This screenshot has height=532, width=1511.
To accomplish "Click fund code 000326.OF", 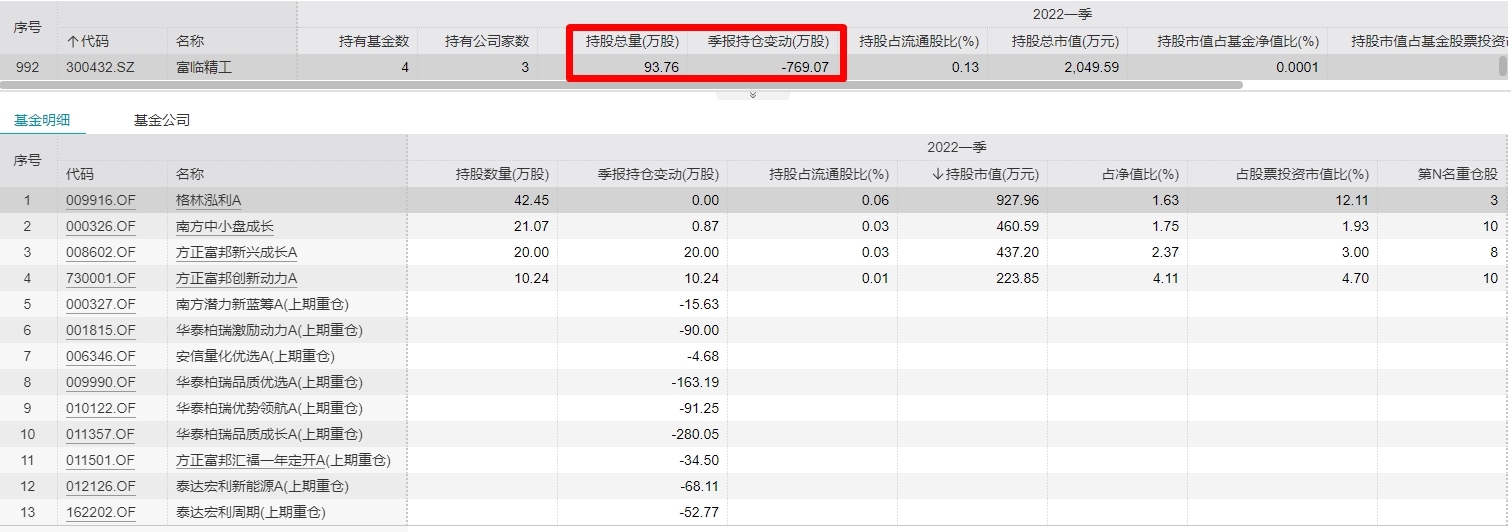I will [100, 226].
